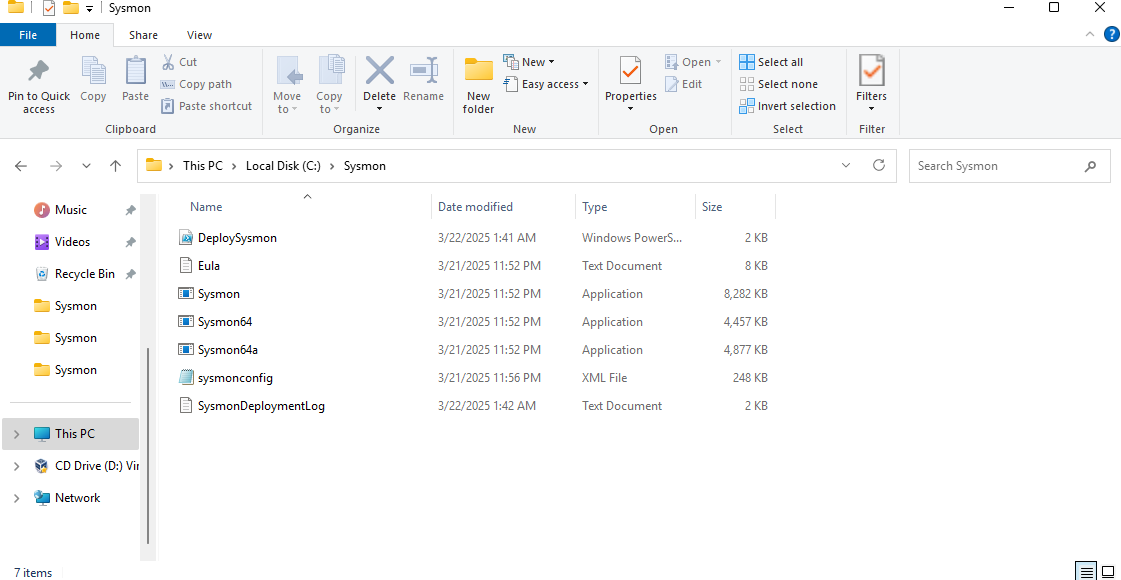Screen dimensions: 1121x580
Task: Switch to details view layout
Action: (1086, 571)
